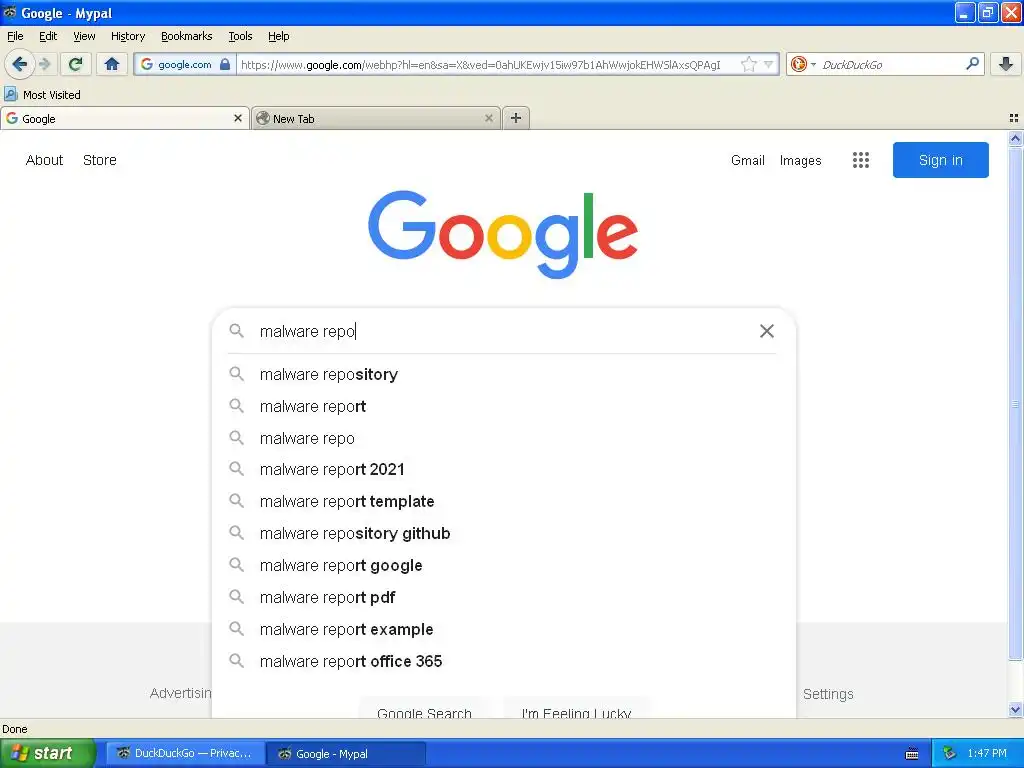Open the Tools menu

click(x=240, y=36)
